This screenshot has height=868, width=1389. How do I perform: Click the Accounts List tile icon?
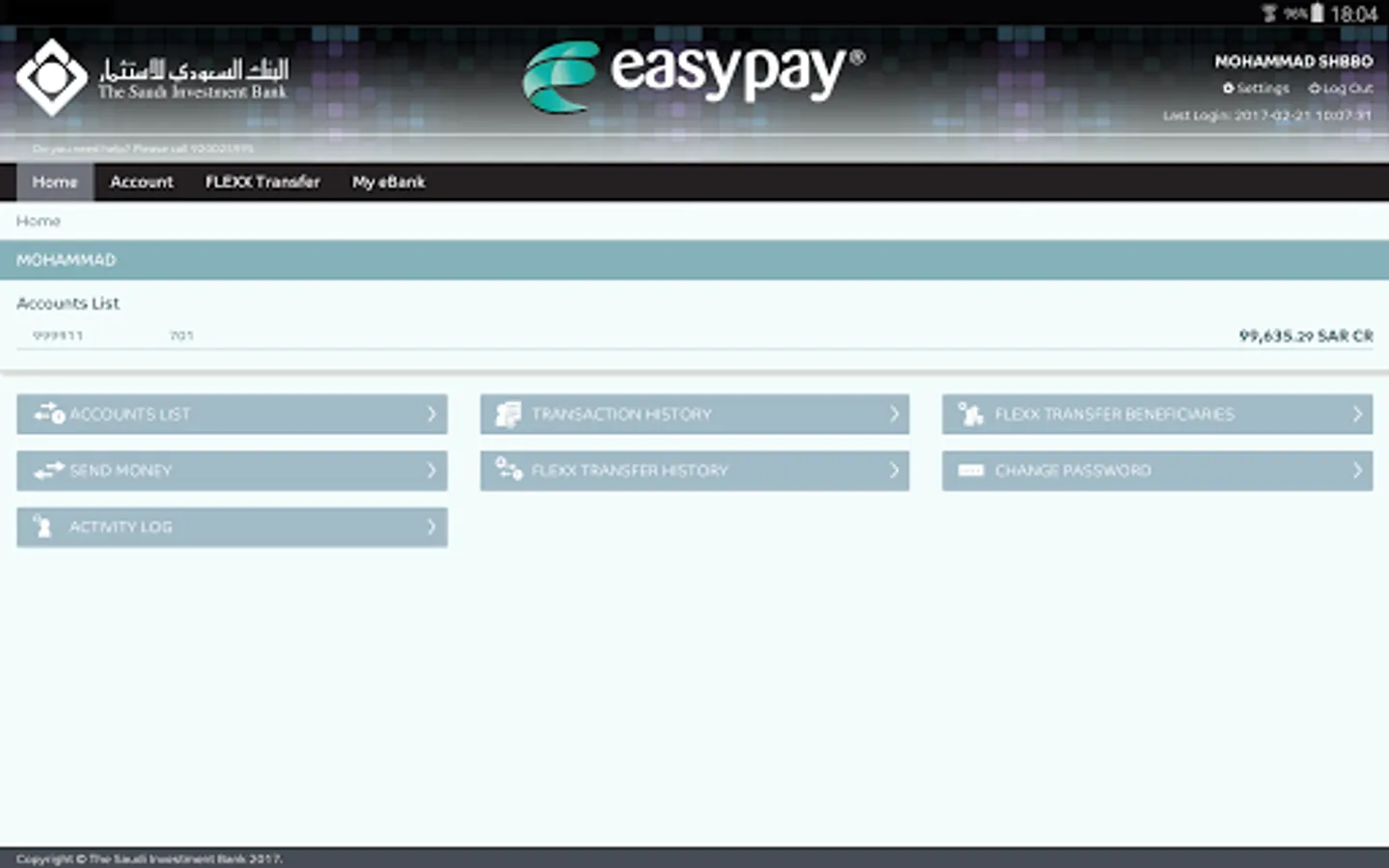tap(49, 414)
